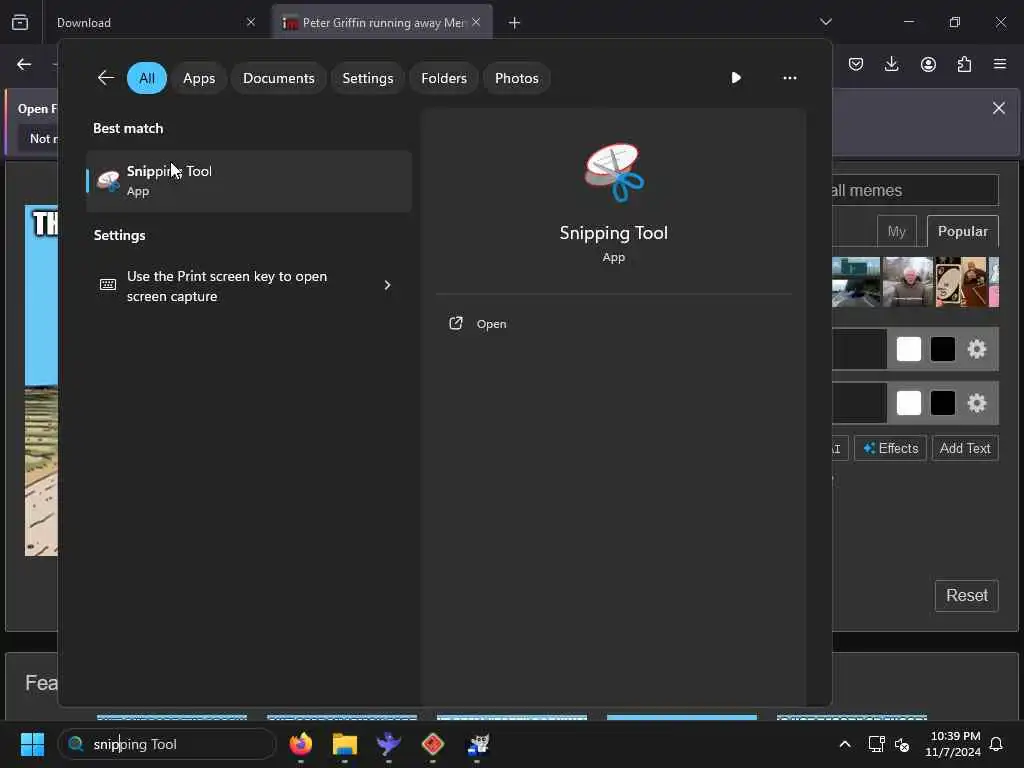The width and height of the screenshot is (1024, 768).
Task: Choose black outline for second text box
Action: point(942,403)
